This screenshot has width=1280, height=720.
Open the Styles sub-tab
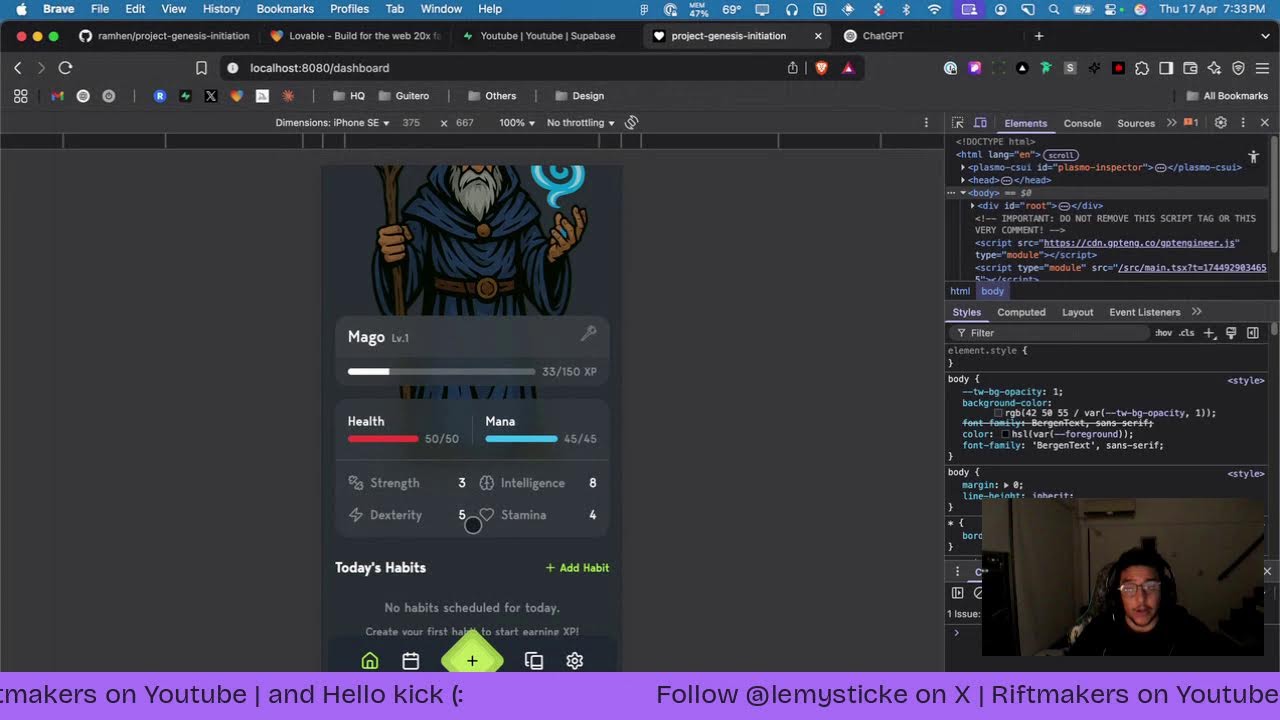[966, 312]
